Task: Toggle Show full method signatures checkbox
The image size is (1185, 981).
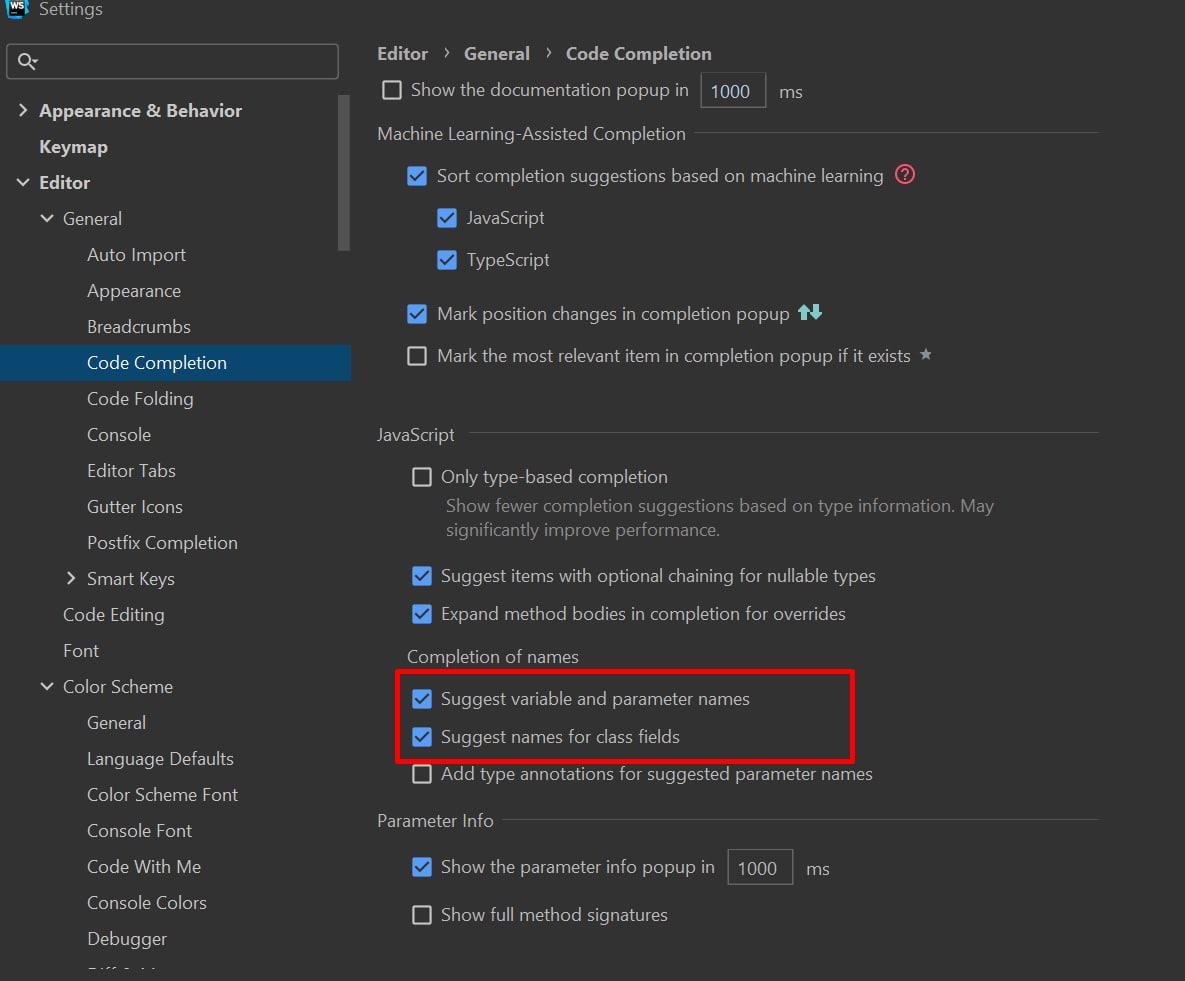Action: coord(422,915)
